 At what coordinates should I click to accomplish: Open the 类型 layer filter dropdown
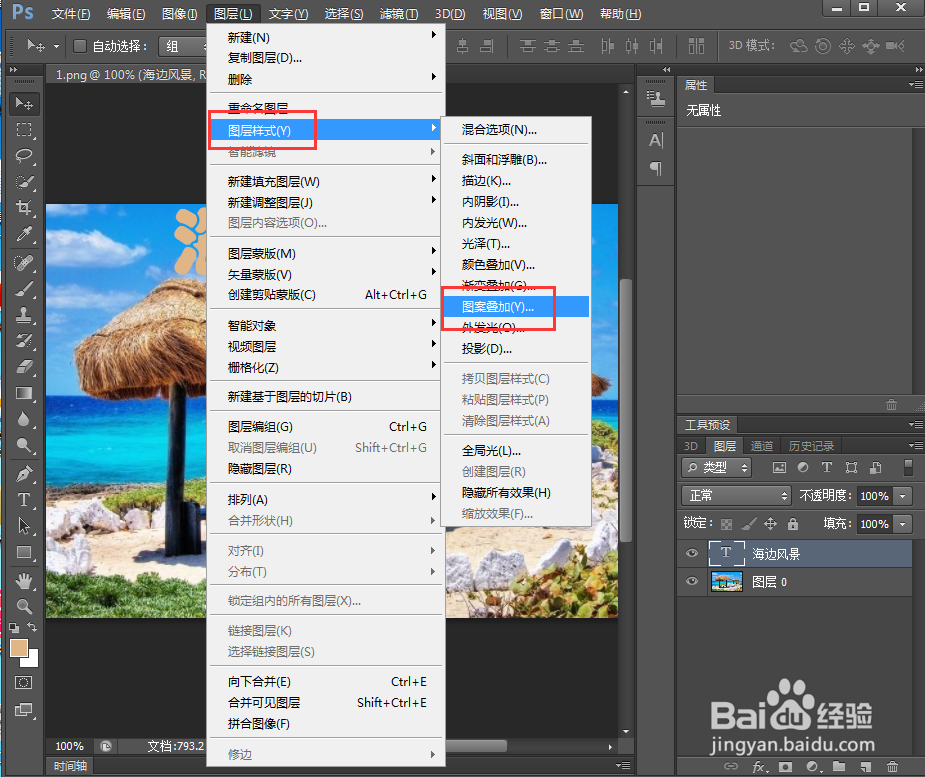click(x=715, y=468)
